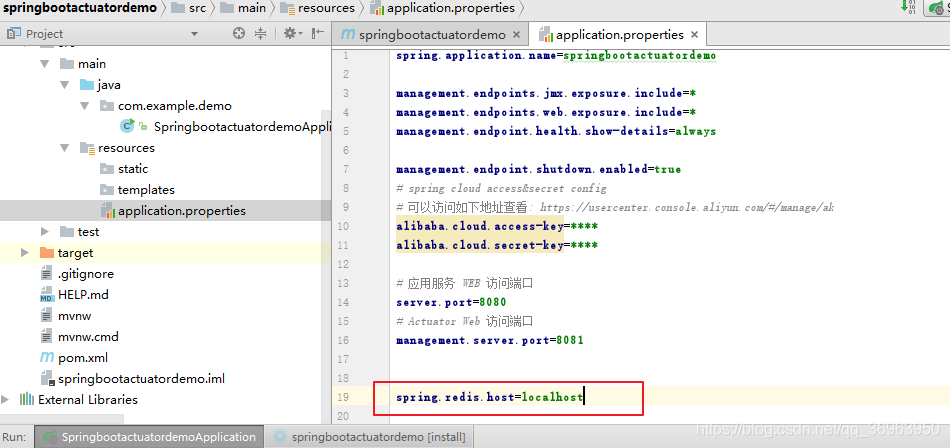Collapse the com.example.demo package arrow
The image size is (950, 448).
85,106
